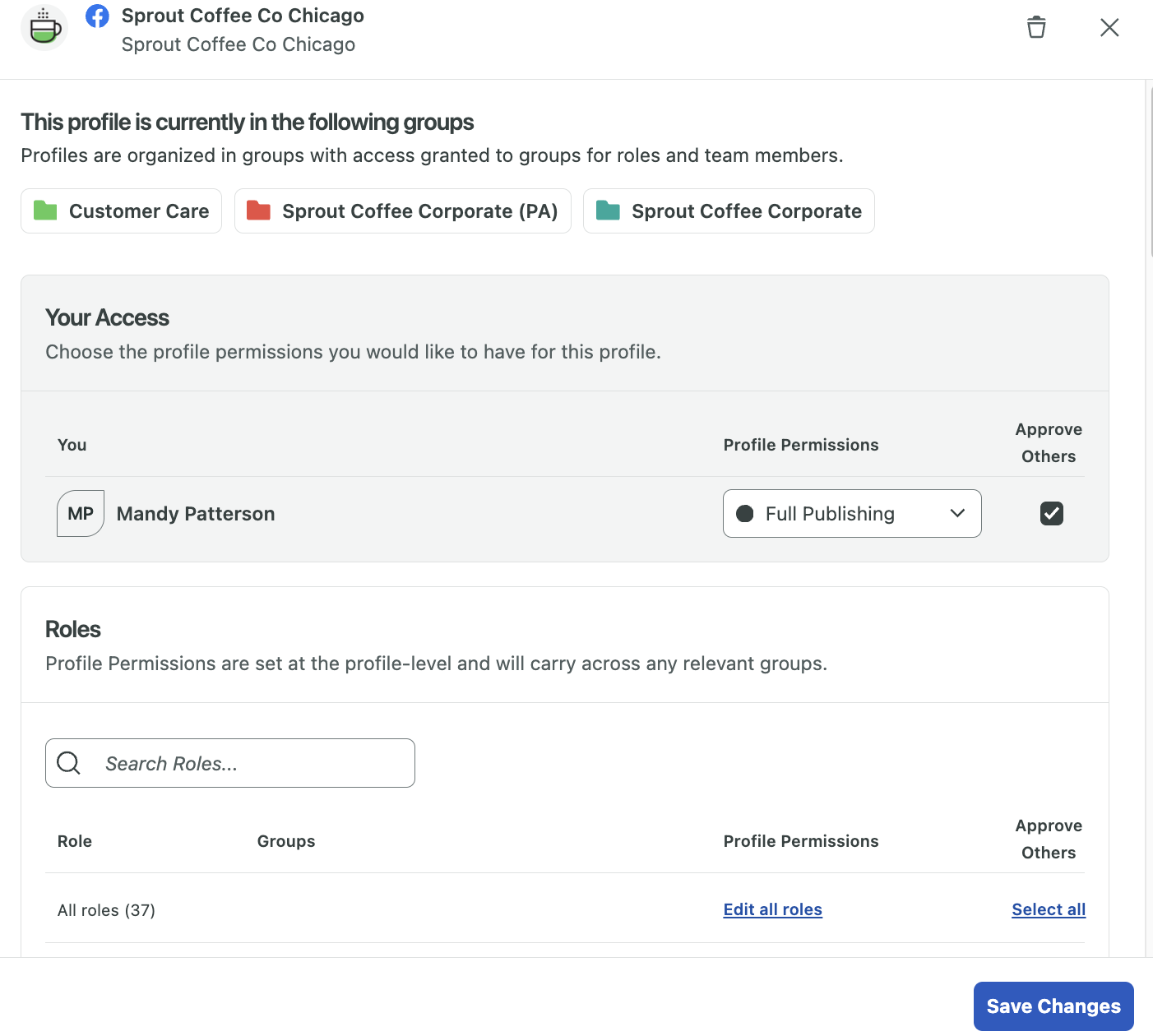Click the Search Roles input field

tap(230, 763)
